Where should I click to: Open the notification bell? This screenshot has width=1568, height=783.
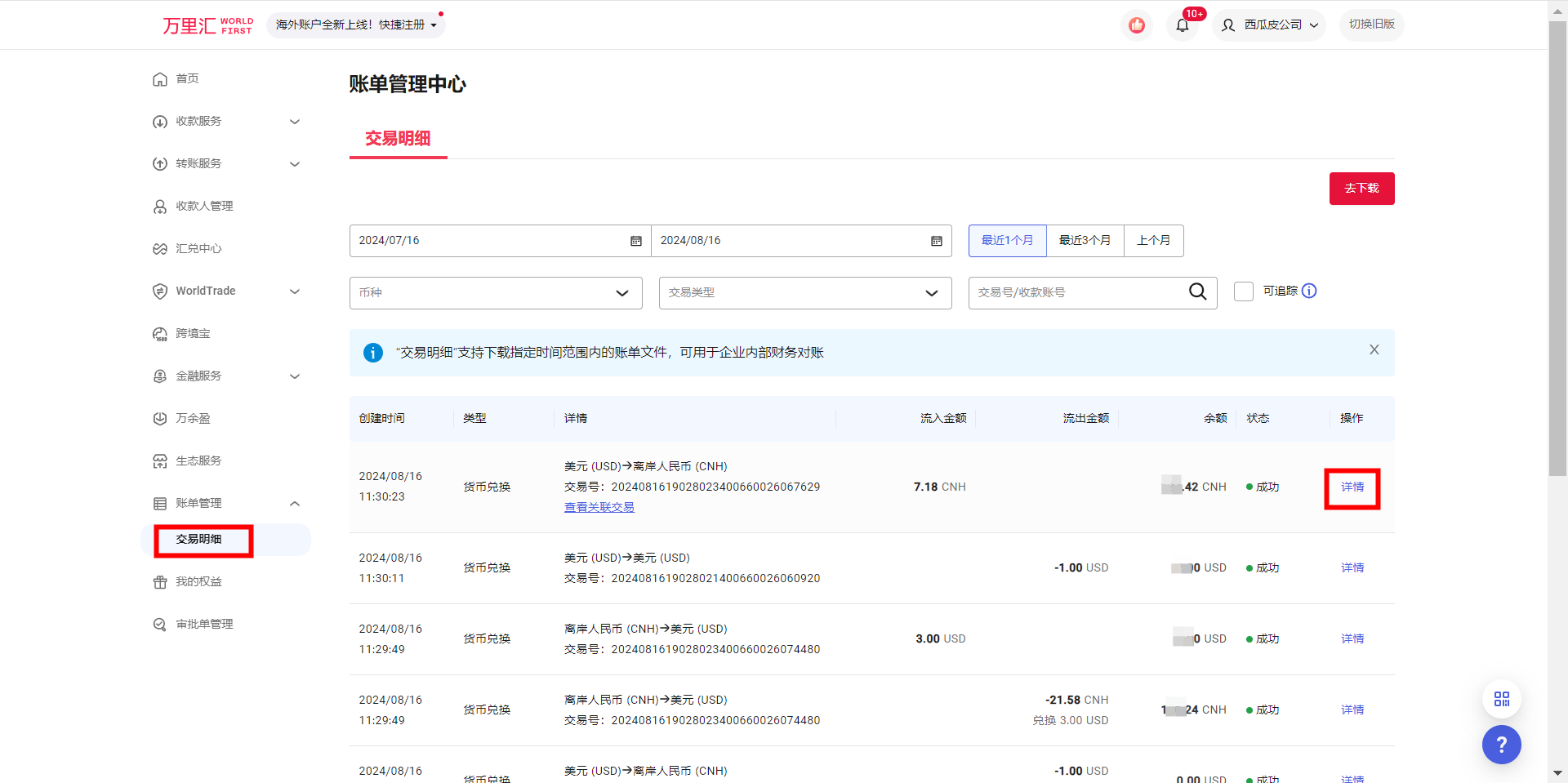[1182, 24]
